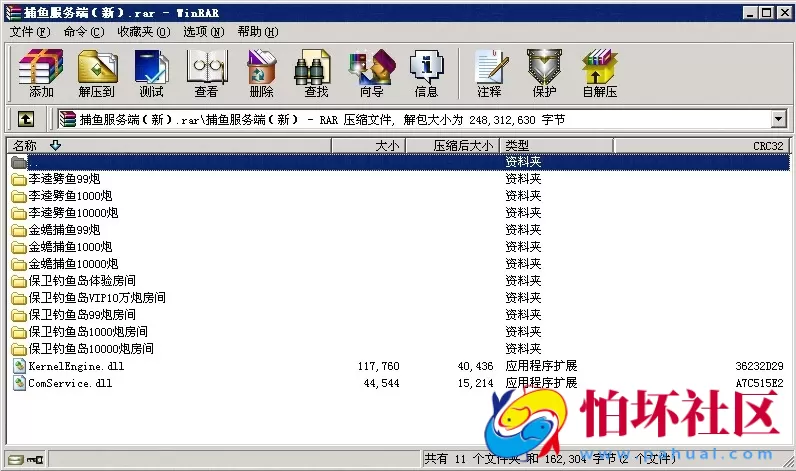Select folder 李逵劈鱼1000炮
Image resolution: width=796 pixels, height=471 pixels.
[70, 196]
